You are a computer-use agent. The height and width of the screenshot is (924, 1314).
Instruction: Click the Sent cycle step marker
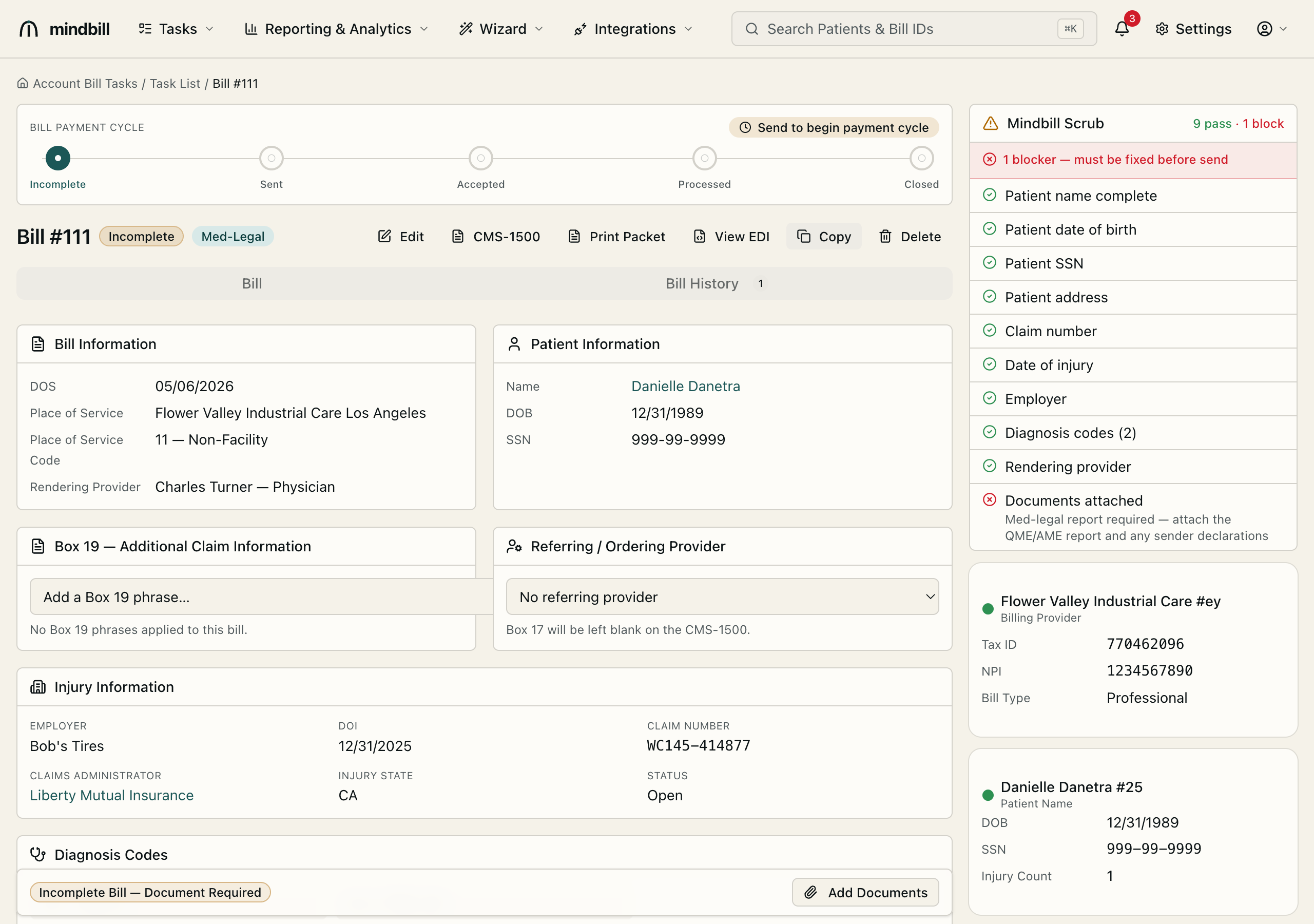(x=272, y=158)
